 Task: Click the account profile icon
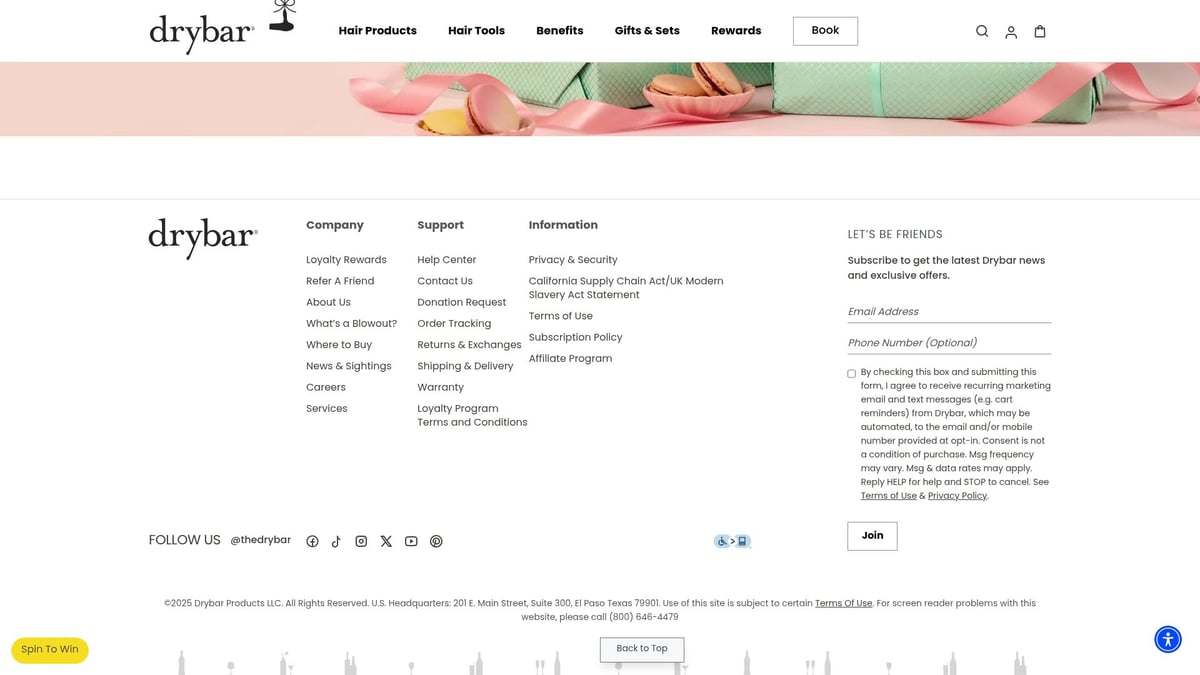(x=1011, y=32)
